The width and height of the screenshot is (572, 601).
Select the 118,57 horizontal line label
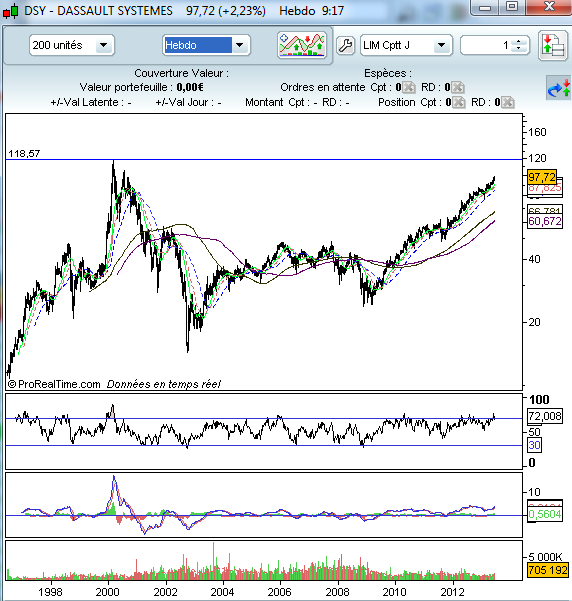24,154
